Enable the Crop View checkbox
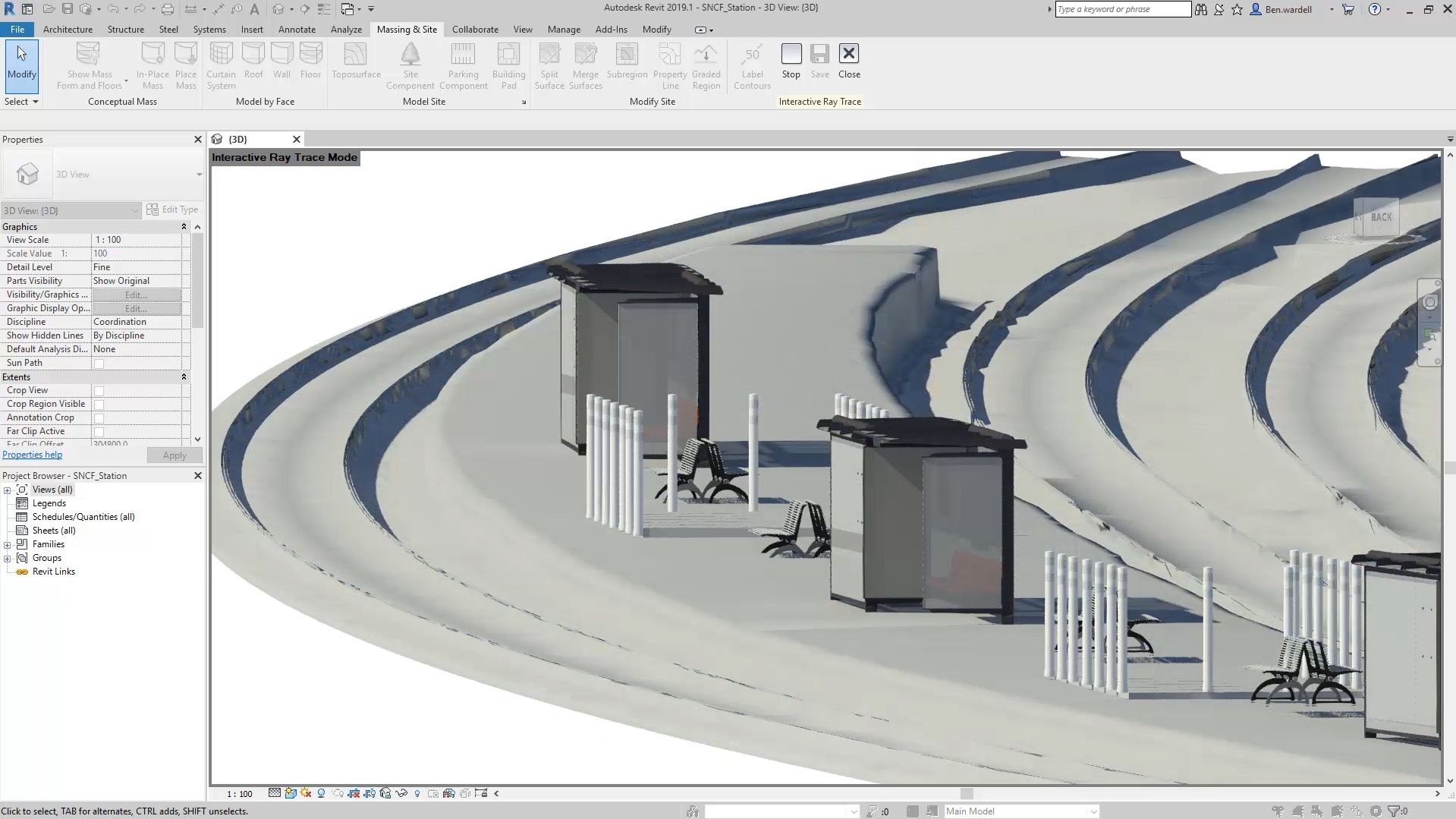 coord(99,390)
